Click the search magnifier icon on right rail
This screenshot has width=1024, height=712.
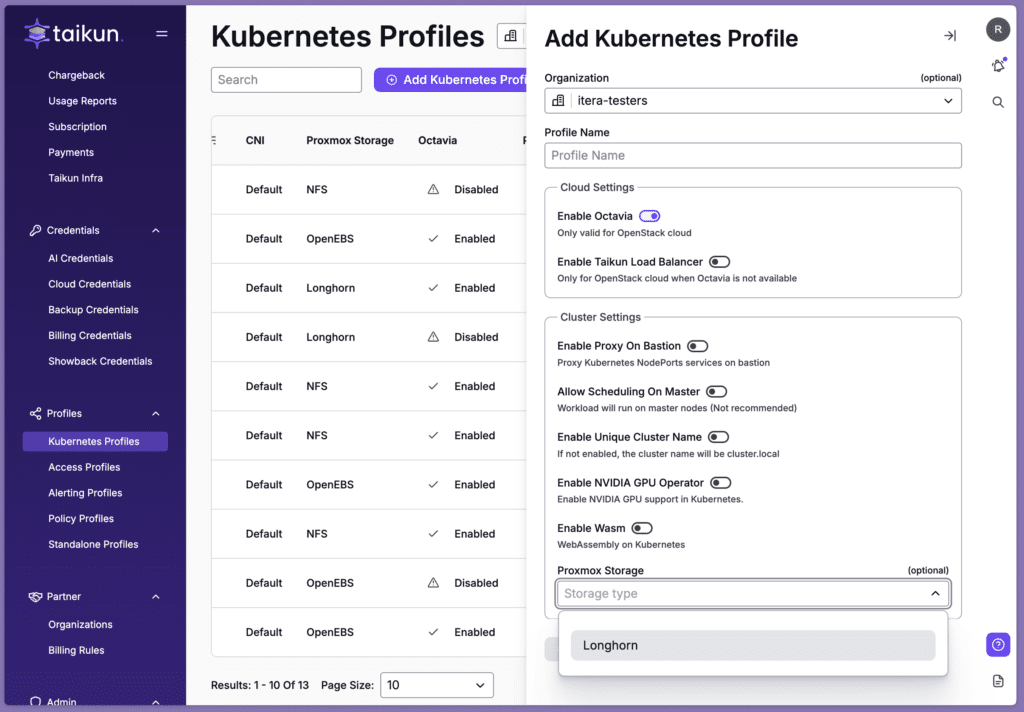pos(997,102)
